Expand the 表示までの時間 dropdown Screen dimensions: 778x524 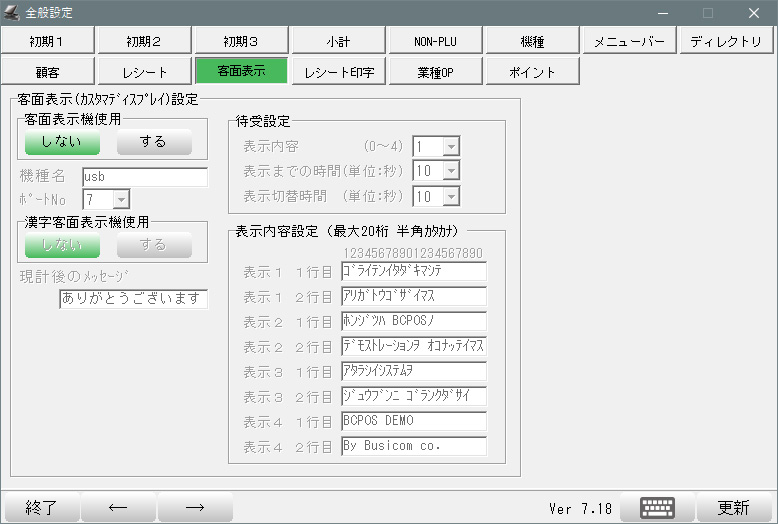point(451,172)
